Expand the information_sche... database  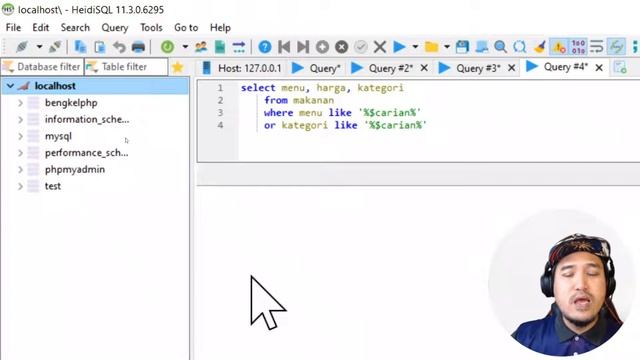point(20,120)
